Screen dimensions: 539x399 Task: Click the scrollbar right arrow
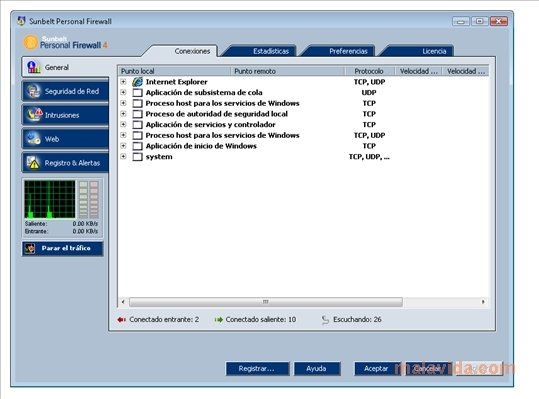483,302
